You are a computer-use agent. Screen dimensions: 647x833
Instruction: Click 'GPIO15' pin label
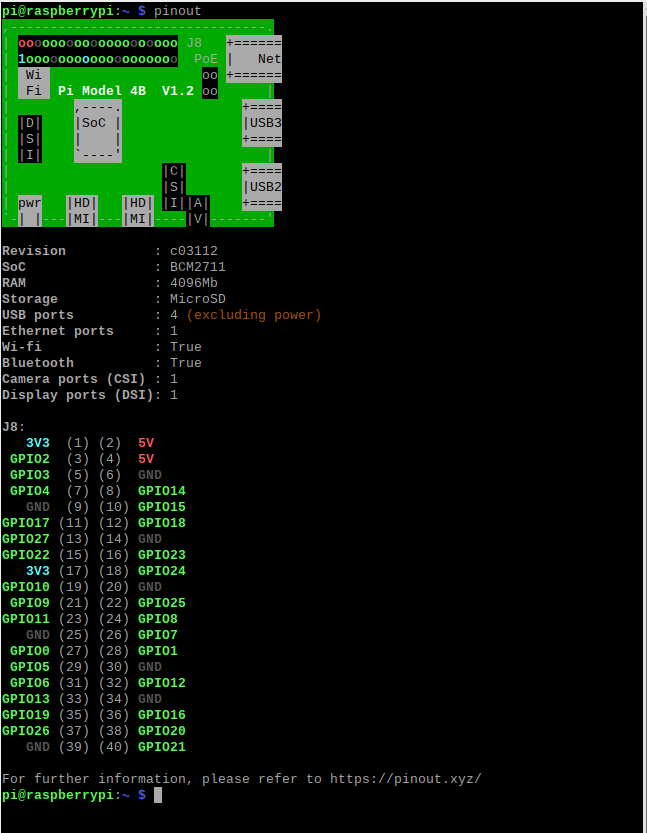(162, 506)
